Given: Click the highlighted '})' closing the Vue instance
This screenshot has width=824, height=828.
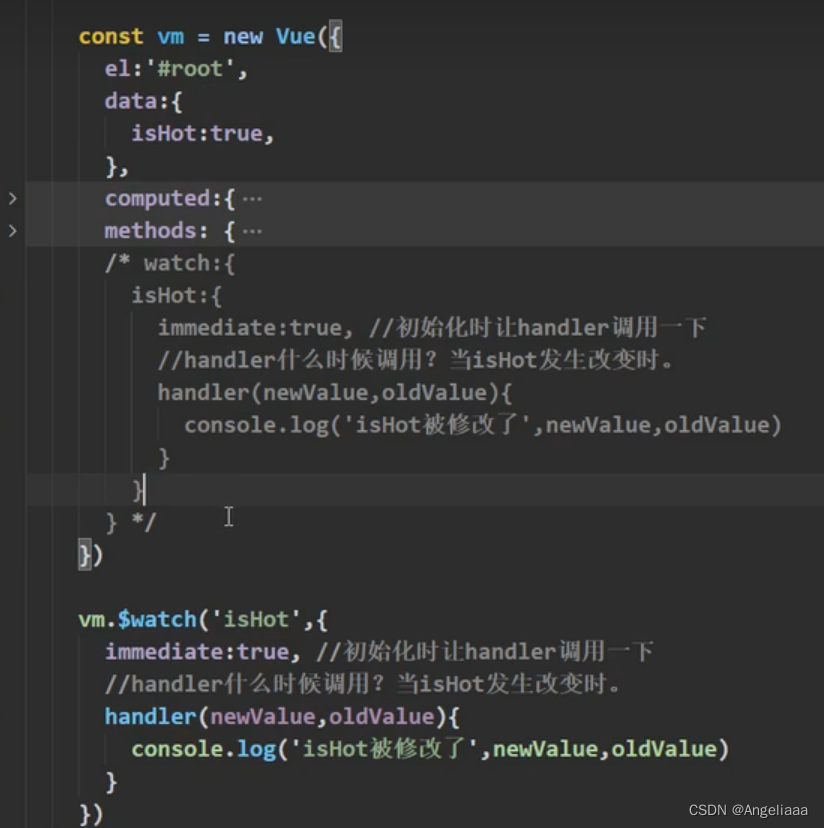Looking at the screenshot, I should 90,554.
